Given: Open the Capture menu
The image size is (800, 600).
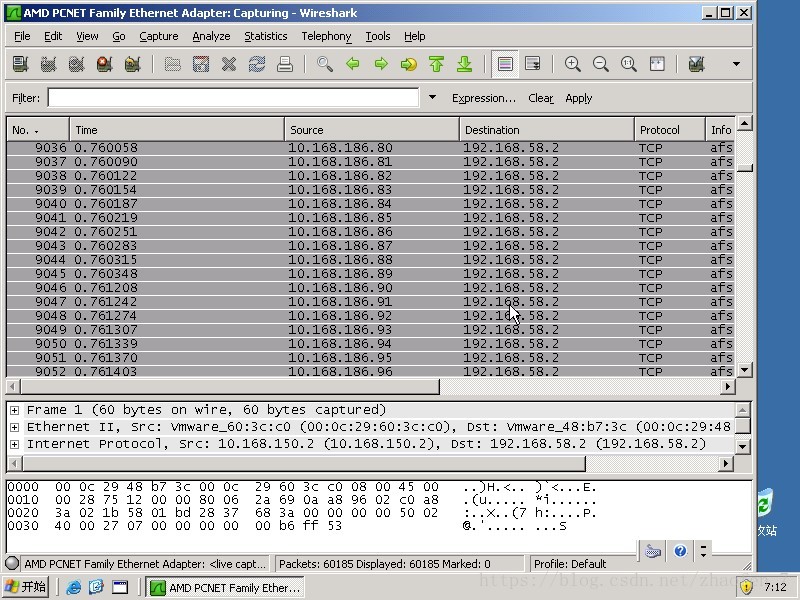Looking at the screenshot, I should (159, 36).
